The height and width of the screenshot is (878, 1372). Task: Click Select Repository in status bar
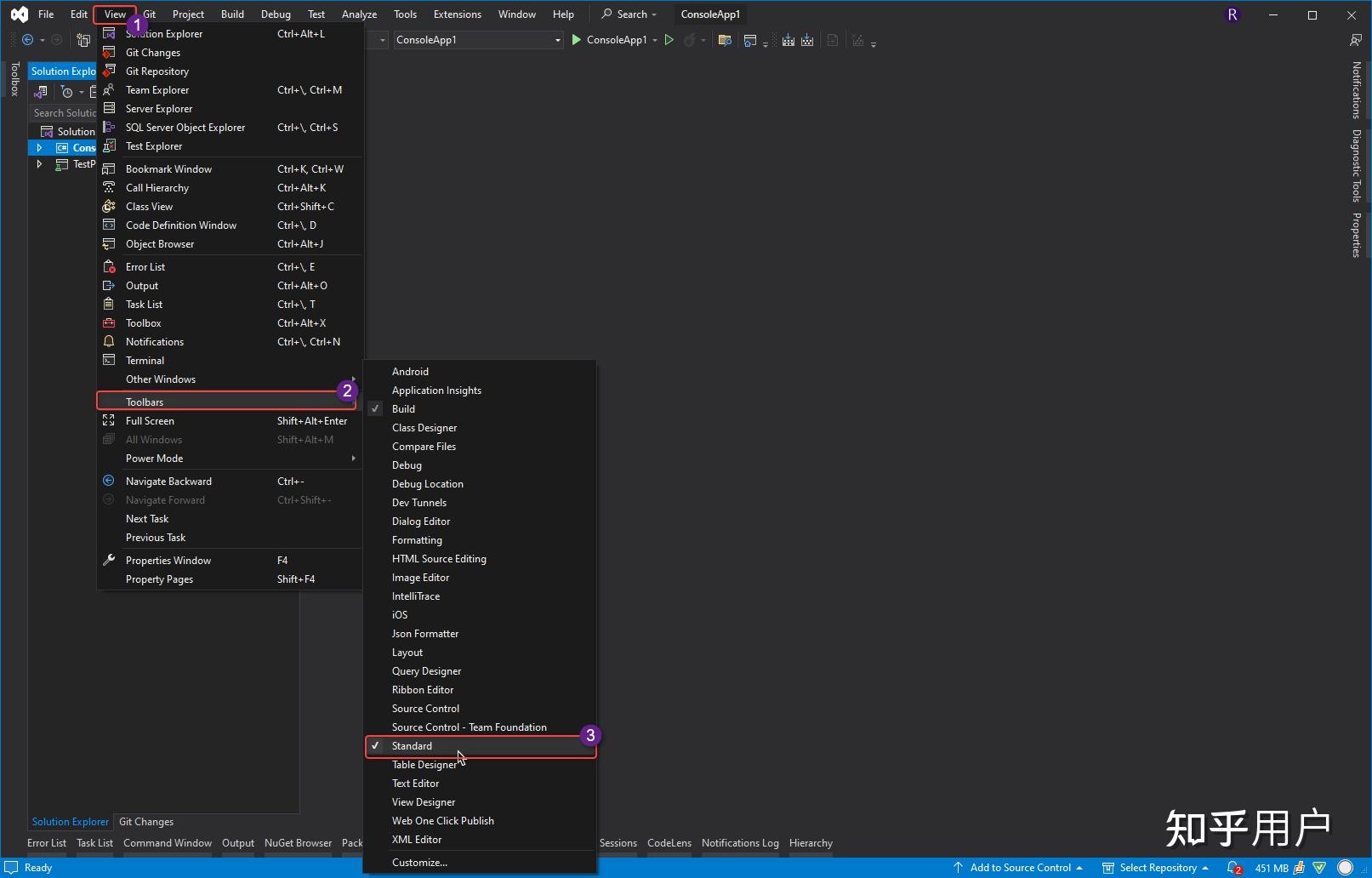tap(1157, 868)
